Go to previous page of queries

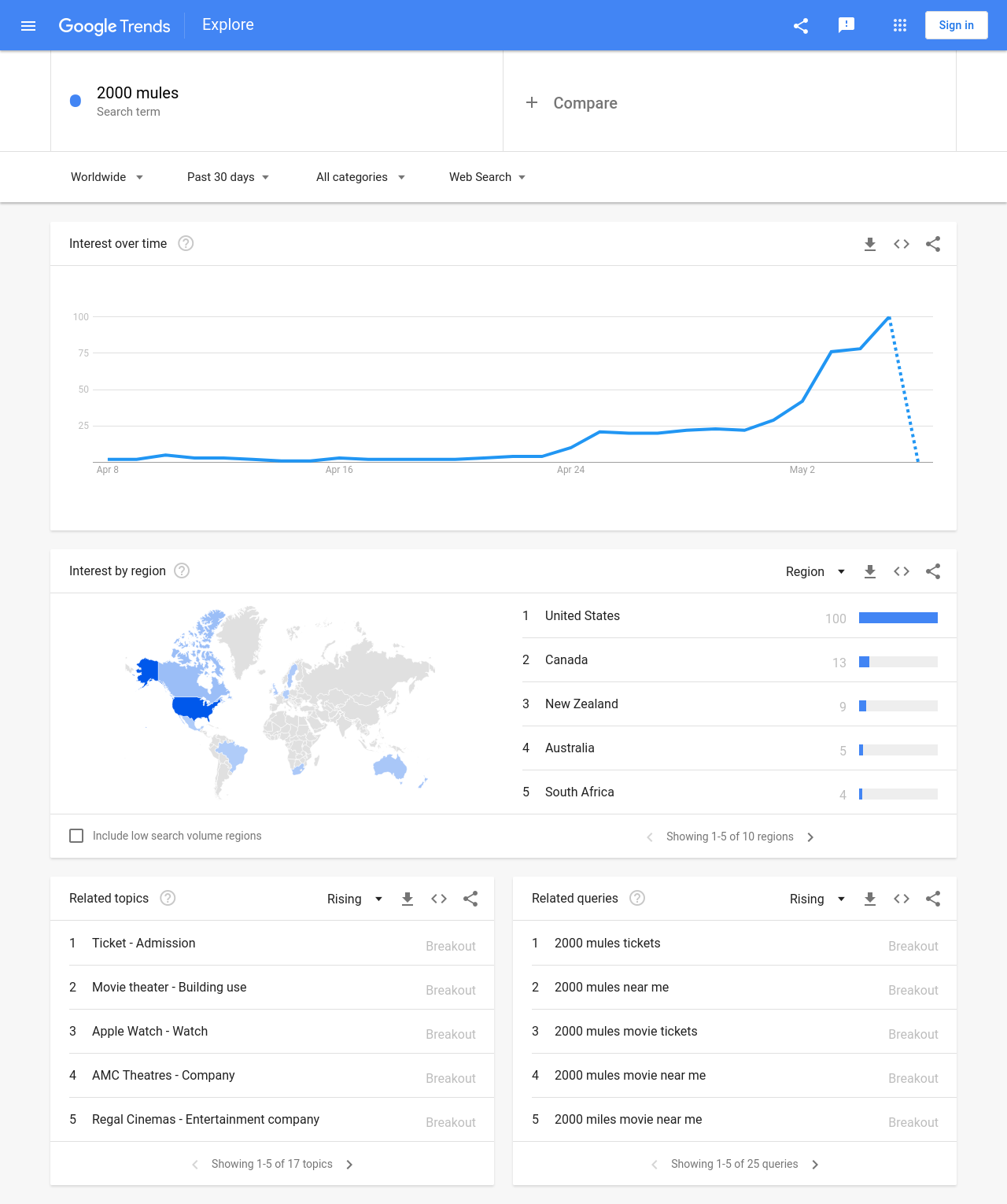pos(655,1165)
